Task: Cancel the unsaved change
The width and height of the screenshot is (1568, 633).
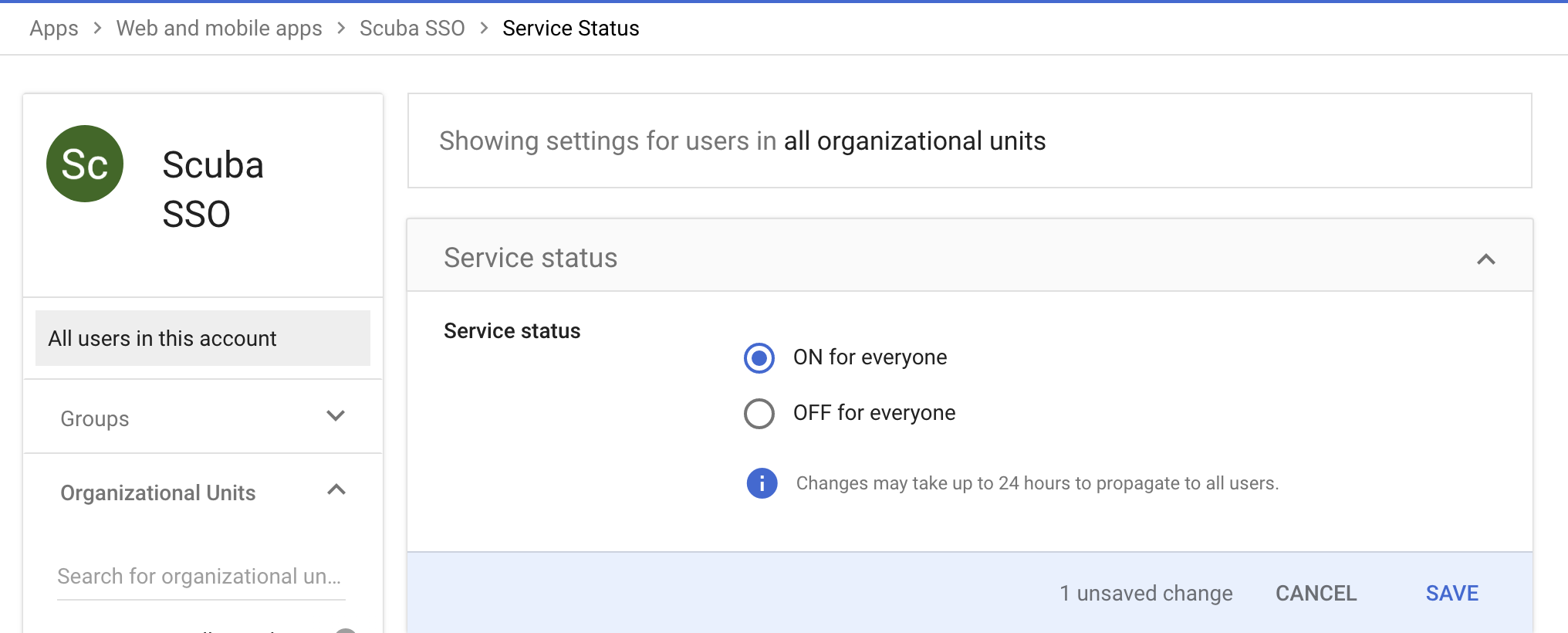Action: (x=1316, y=593)
